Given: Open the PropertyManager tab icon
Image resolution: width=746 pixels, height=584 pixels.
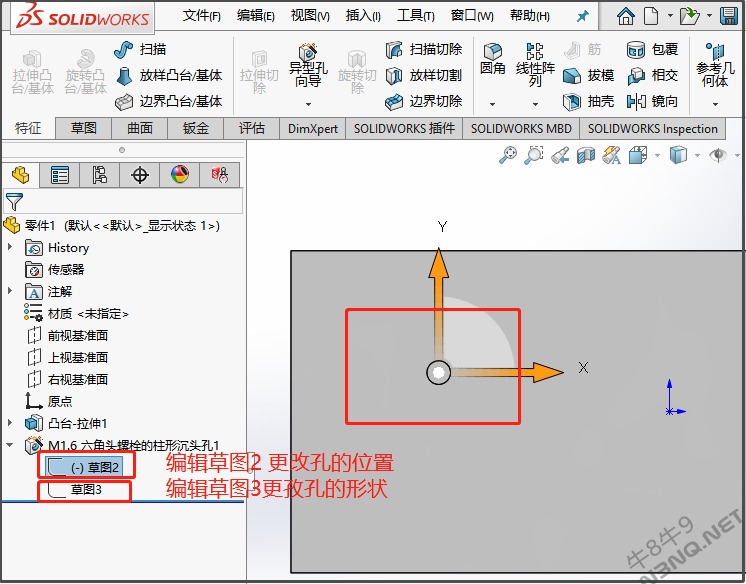Looking at the screenshot, I should coord(59,175).
